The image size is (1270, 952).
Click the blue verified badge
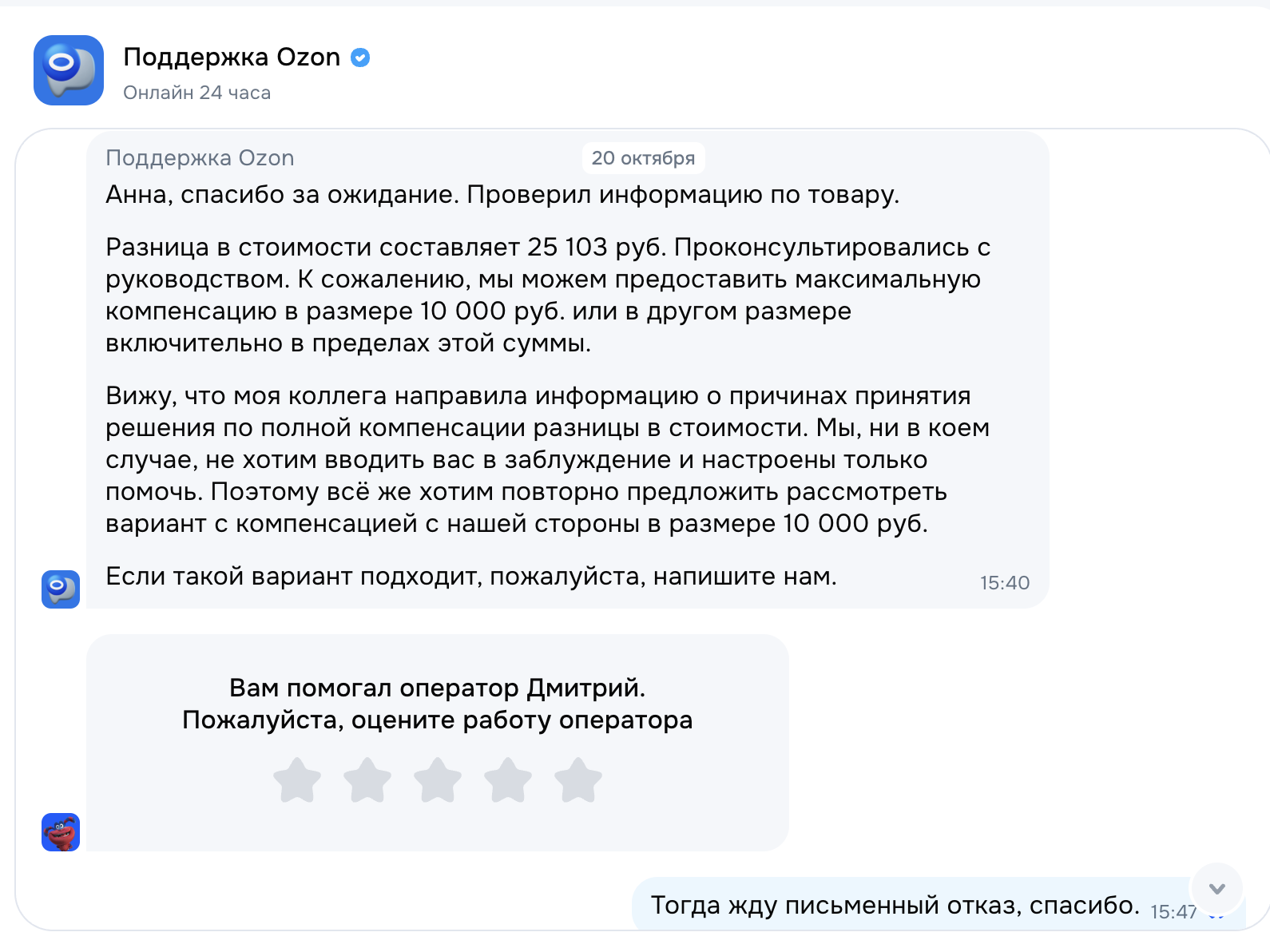click(360, 58)
